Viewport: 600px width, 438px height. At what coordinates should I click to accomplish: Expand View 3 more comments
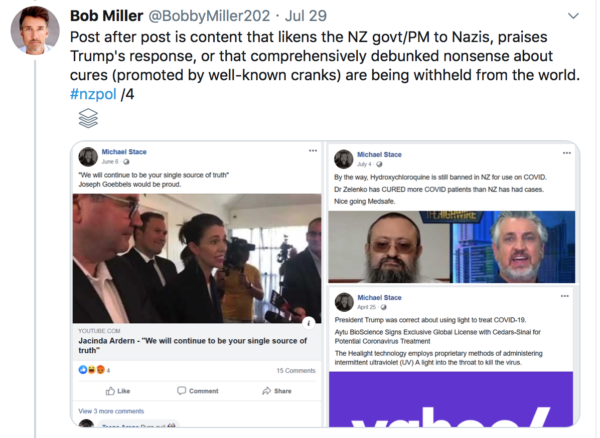(x=111, y=411)
